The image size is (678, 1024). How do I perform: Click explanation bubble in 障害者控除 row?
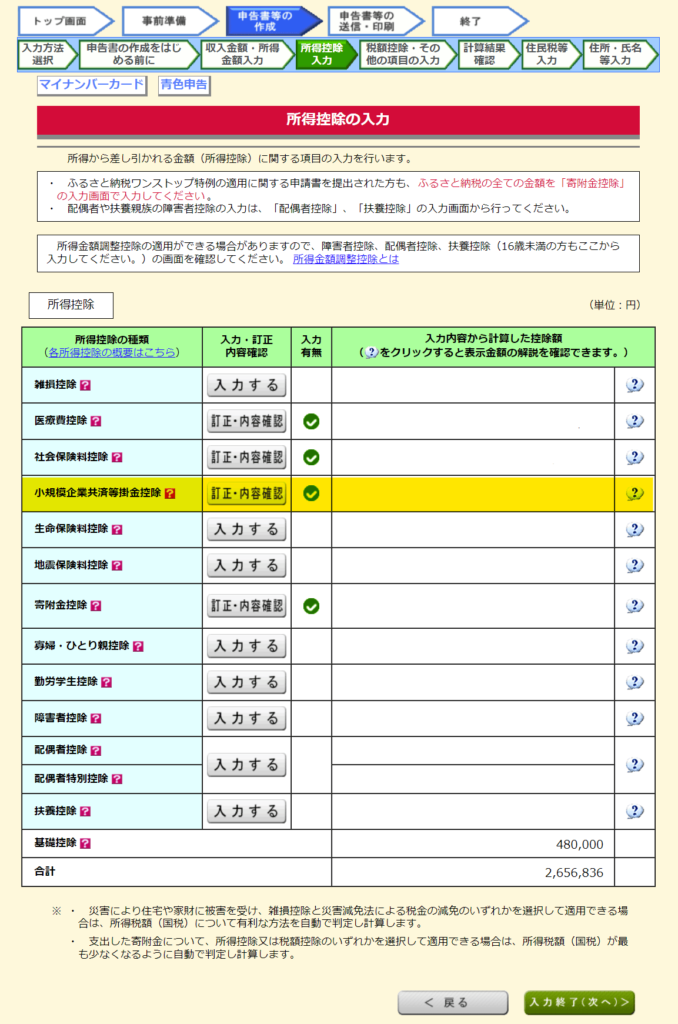click(x=634, y=718)
